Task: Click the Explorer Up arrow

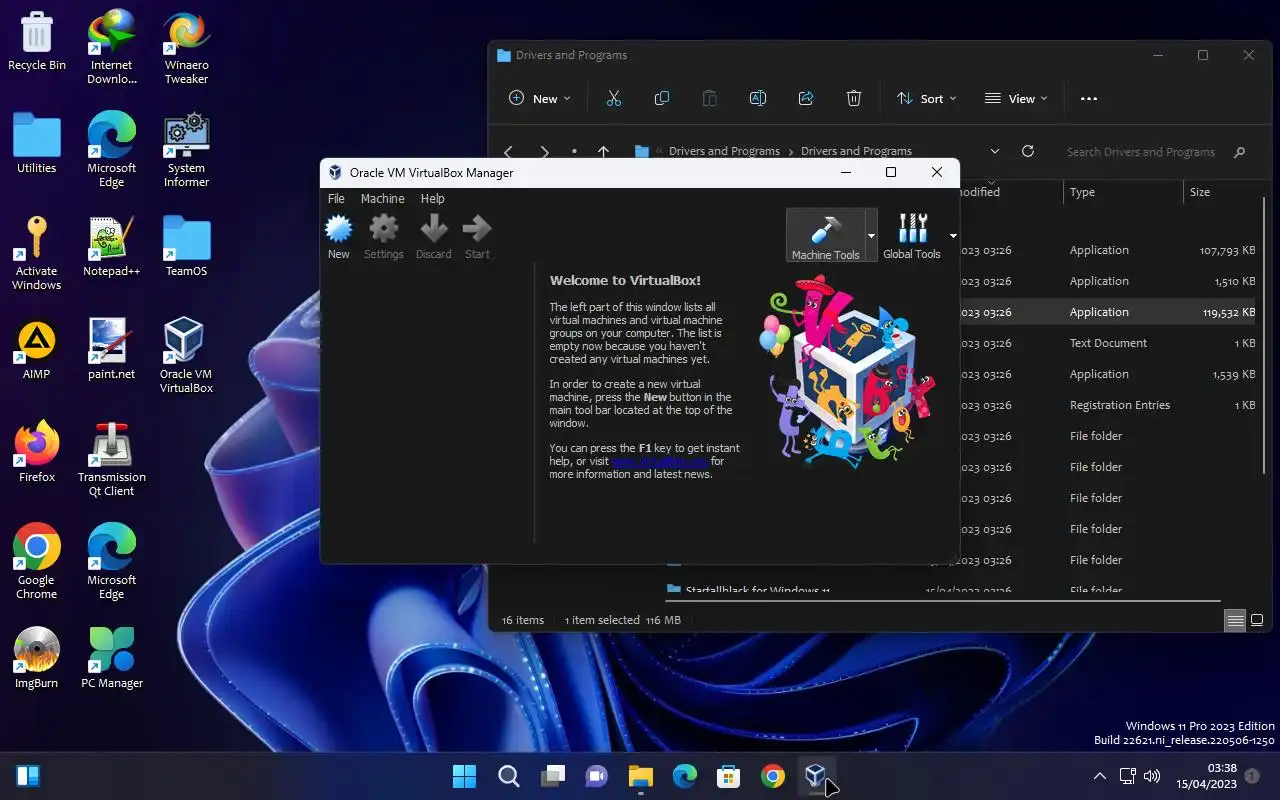Action: tap(603, 152)
